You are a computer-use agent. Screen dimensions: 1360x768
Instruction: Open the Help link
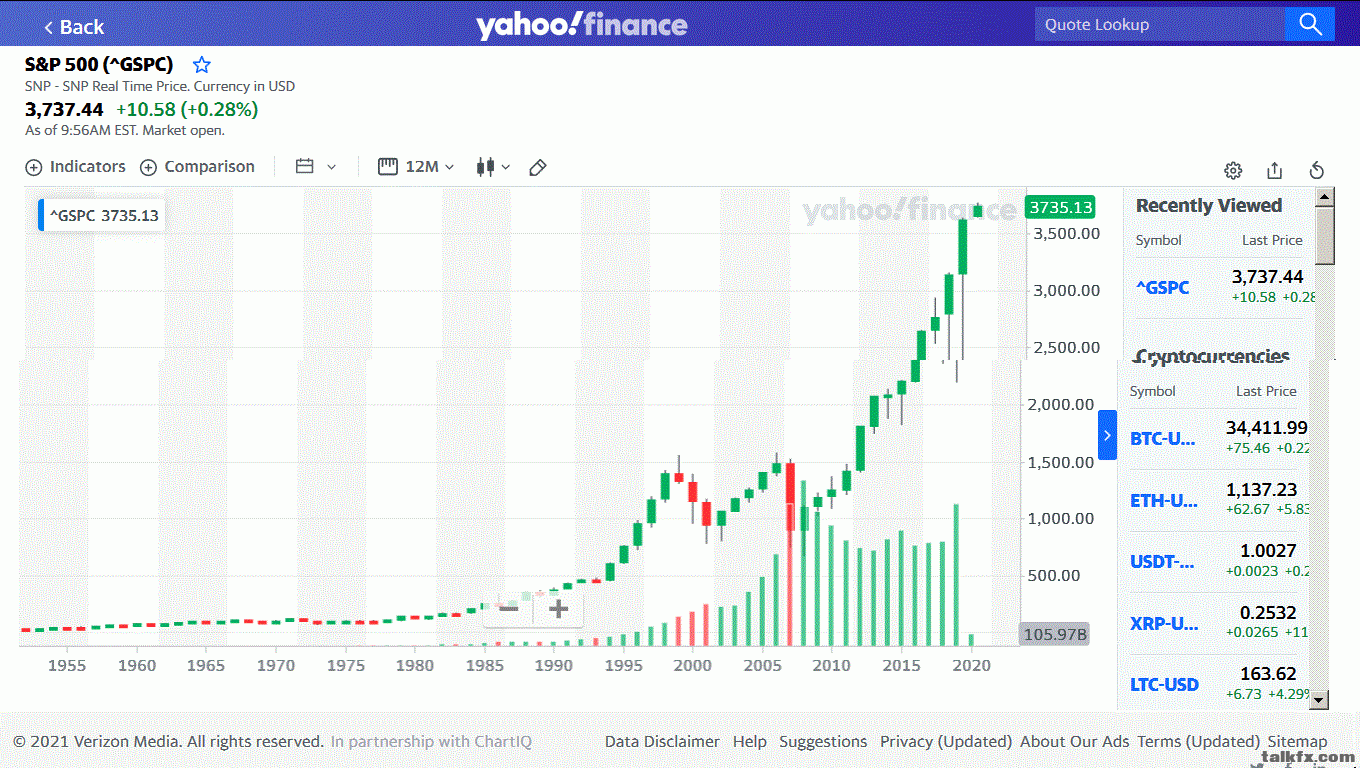(750, 742)
